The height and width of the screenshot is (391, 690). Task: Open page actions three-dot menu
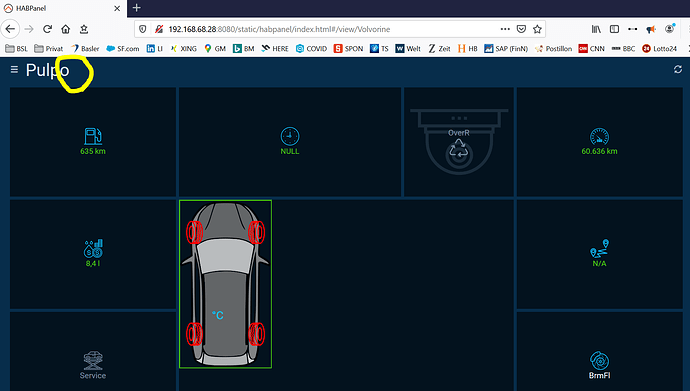[505, 29]
